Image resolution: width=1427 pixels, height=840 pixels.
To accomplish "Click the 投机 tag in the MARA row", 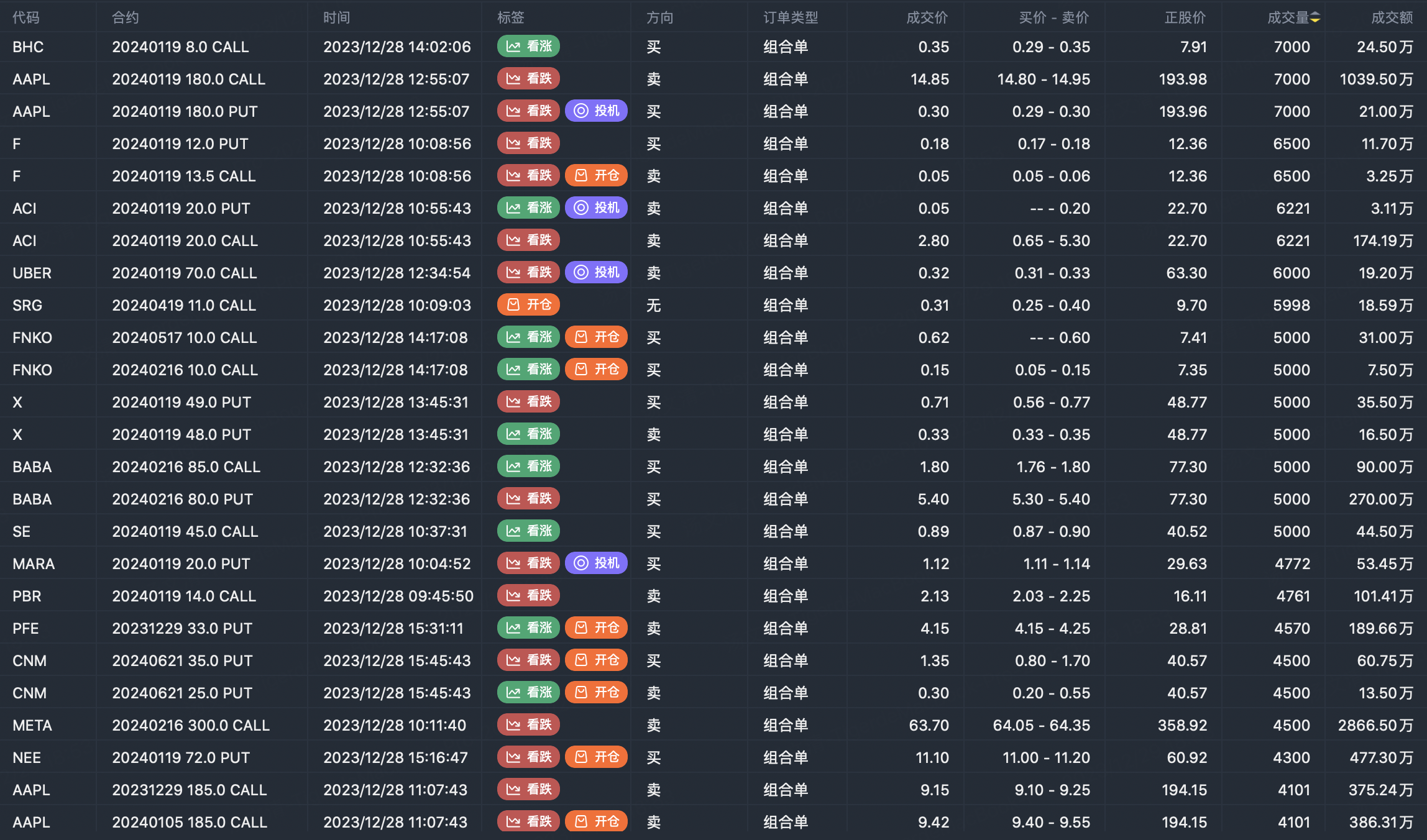I will [x=596, y=564].
